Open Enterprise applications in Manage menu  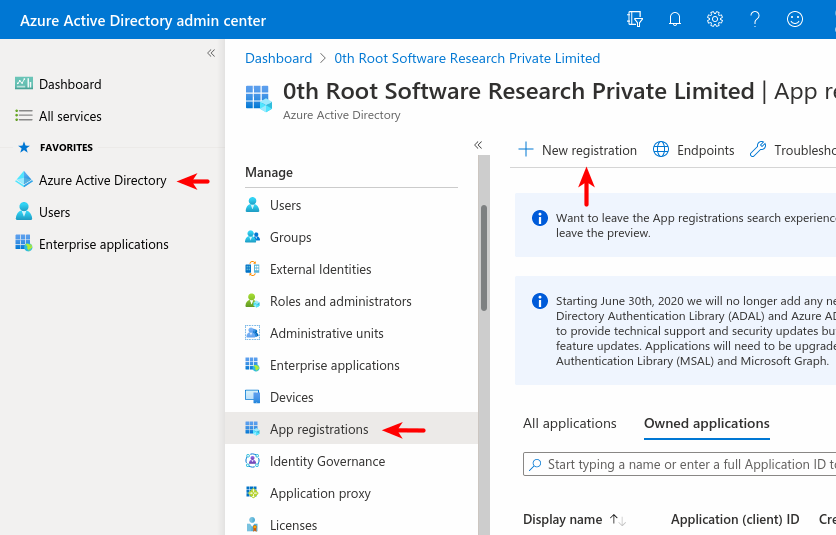tap(334, 366)
